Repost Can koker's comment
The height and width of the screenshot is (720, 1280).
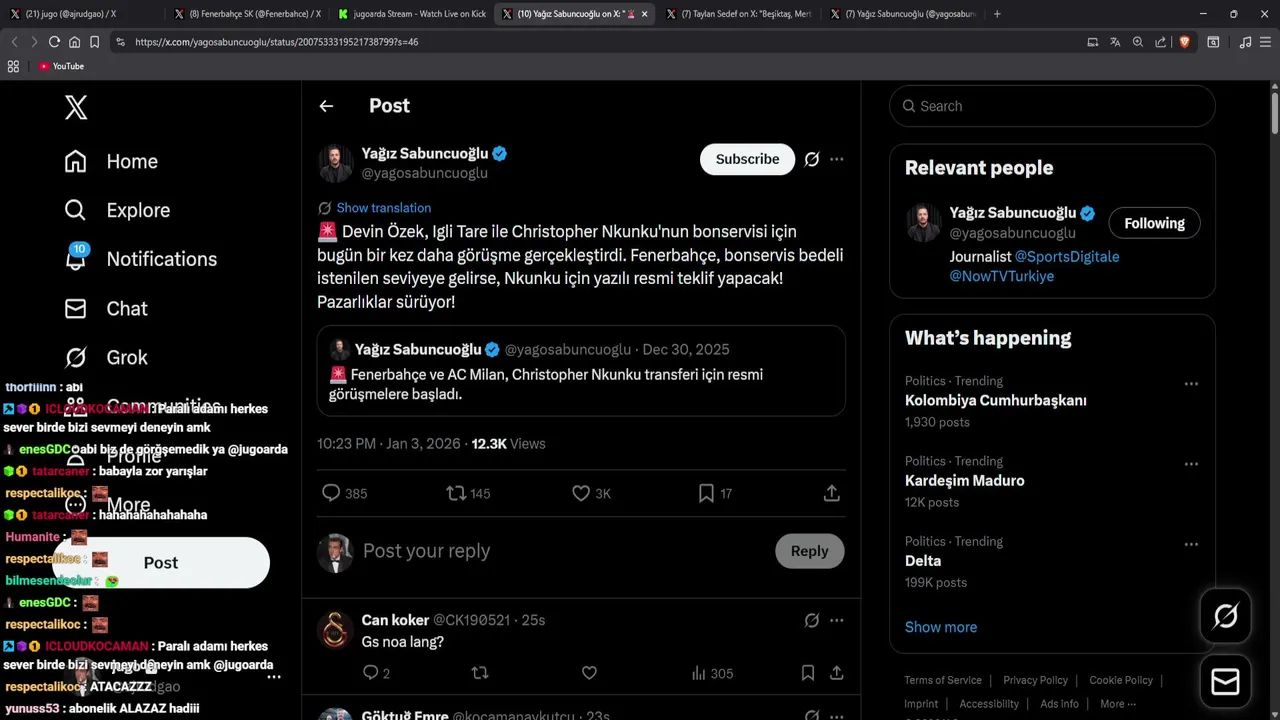[480, 673]
